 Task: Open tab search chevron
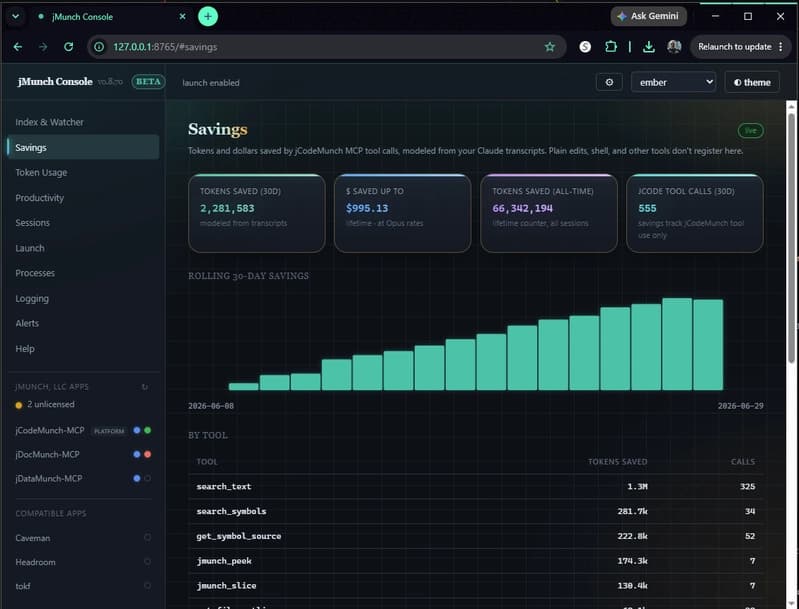pyautogui.click(x=16, y=16)
